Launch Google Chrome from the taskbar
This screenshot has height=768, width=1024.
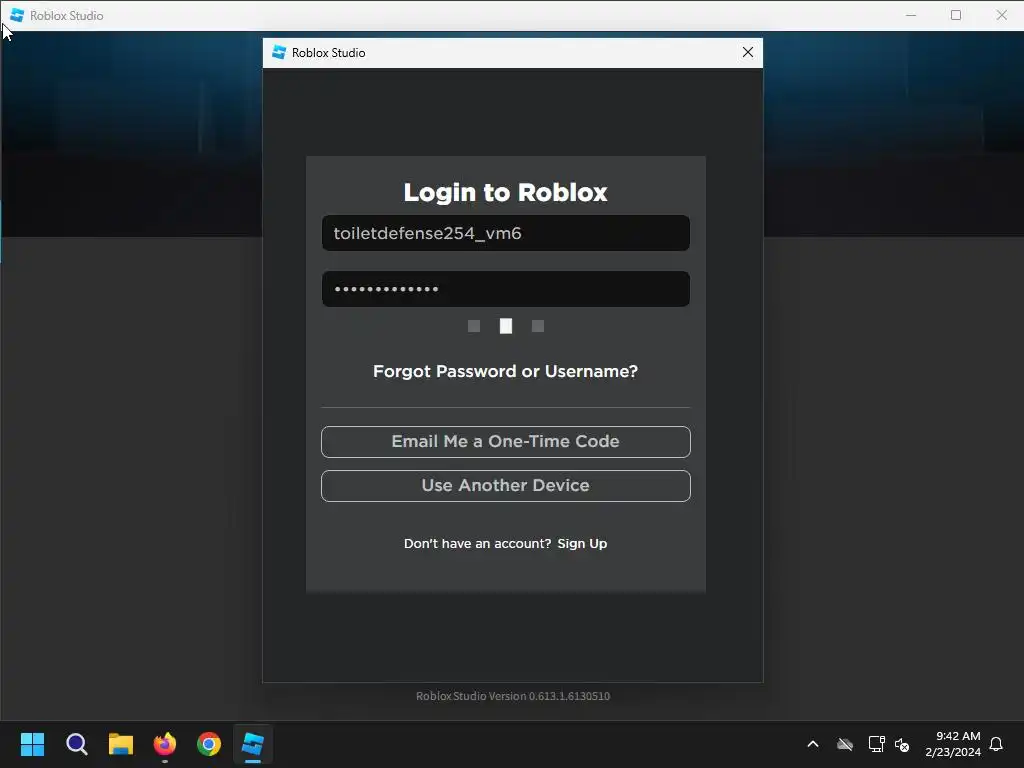(x=209, y=744)
